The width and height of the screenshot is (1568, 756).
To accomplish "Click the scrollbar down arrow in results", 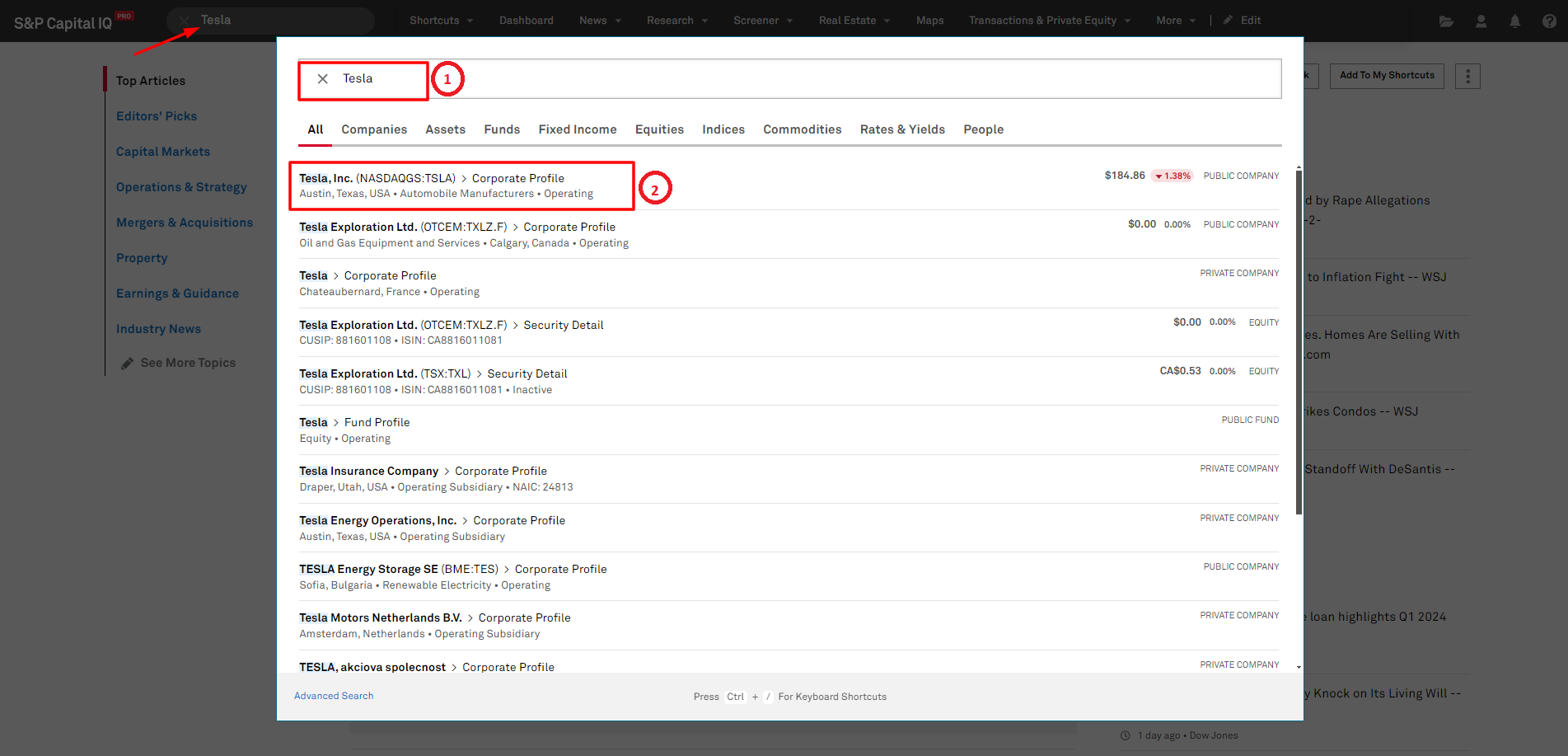I will tap(1299, 667).
